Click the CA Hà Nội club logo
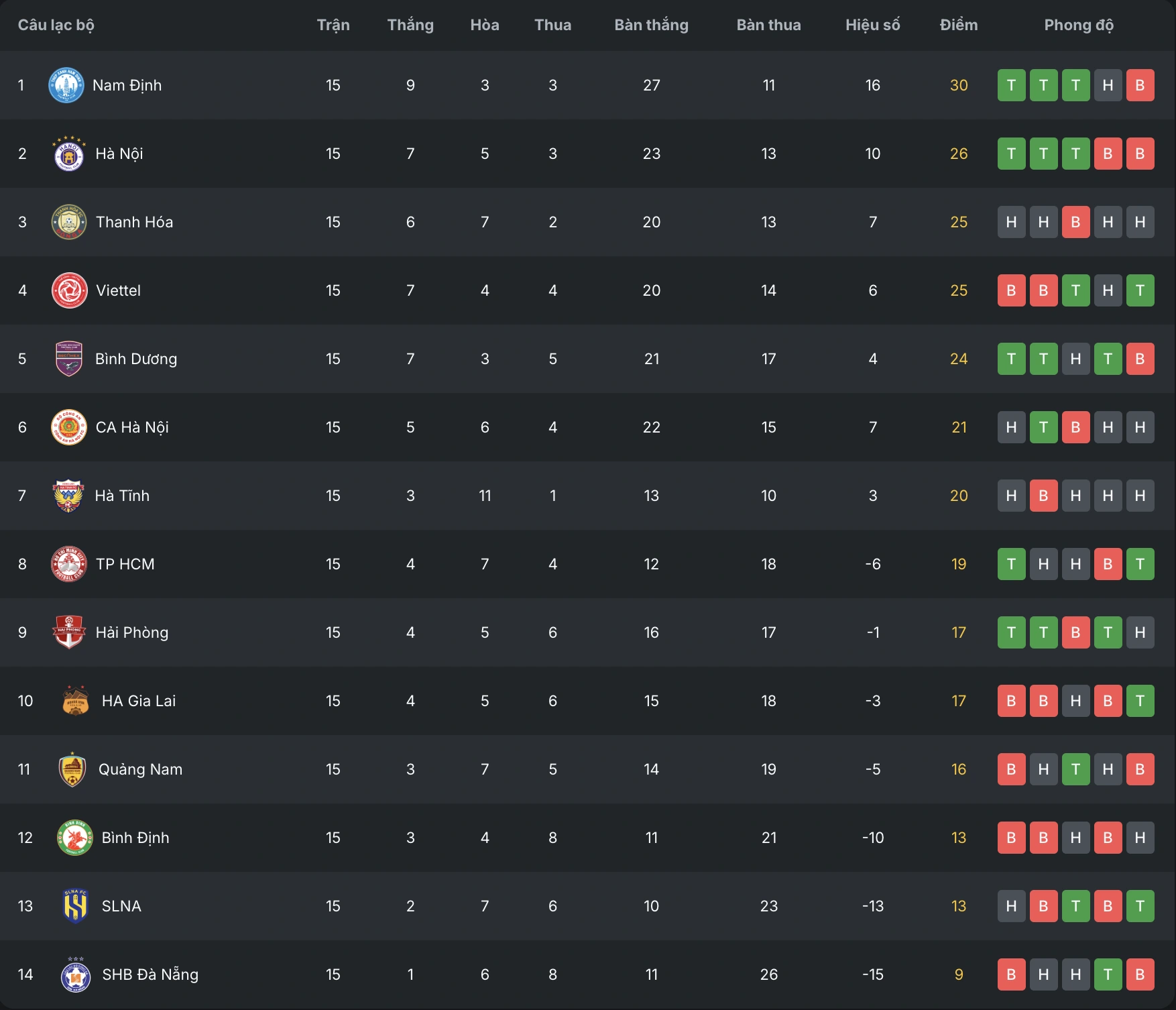The width and height of the screenshot is (1176, 1010). coord(69,427)
